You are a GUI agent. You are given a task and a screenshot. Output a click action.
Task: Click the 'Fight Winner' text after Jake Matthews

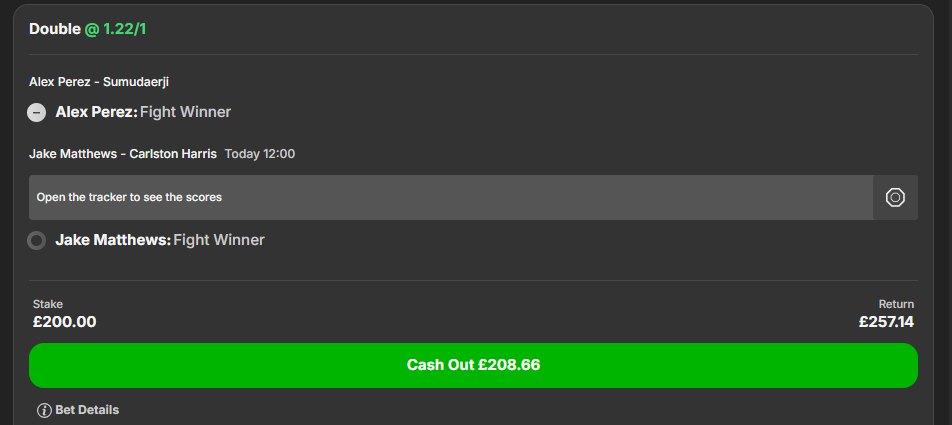coord(219,240)
